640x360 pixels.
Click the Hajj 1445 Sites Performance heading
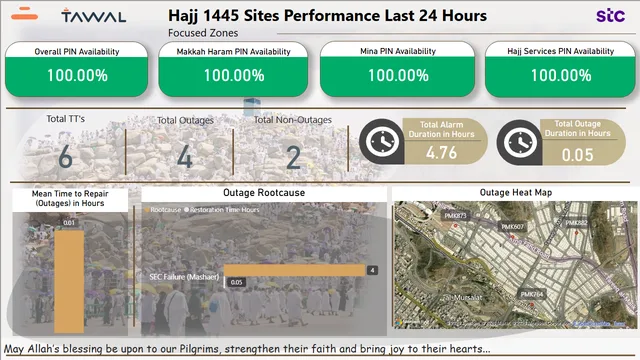tap(327, 16)
